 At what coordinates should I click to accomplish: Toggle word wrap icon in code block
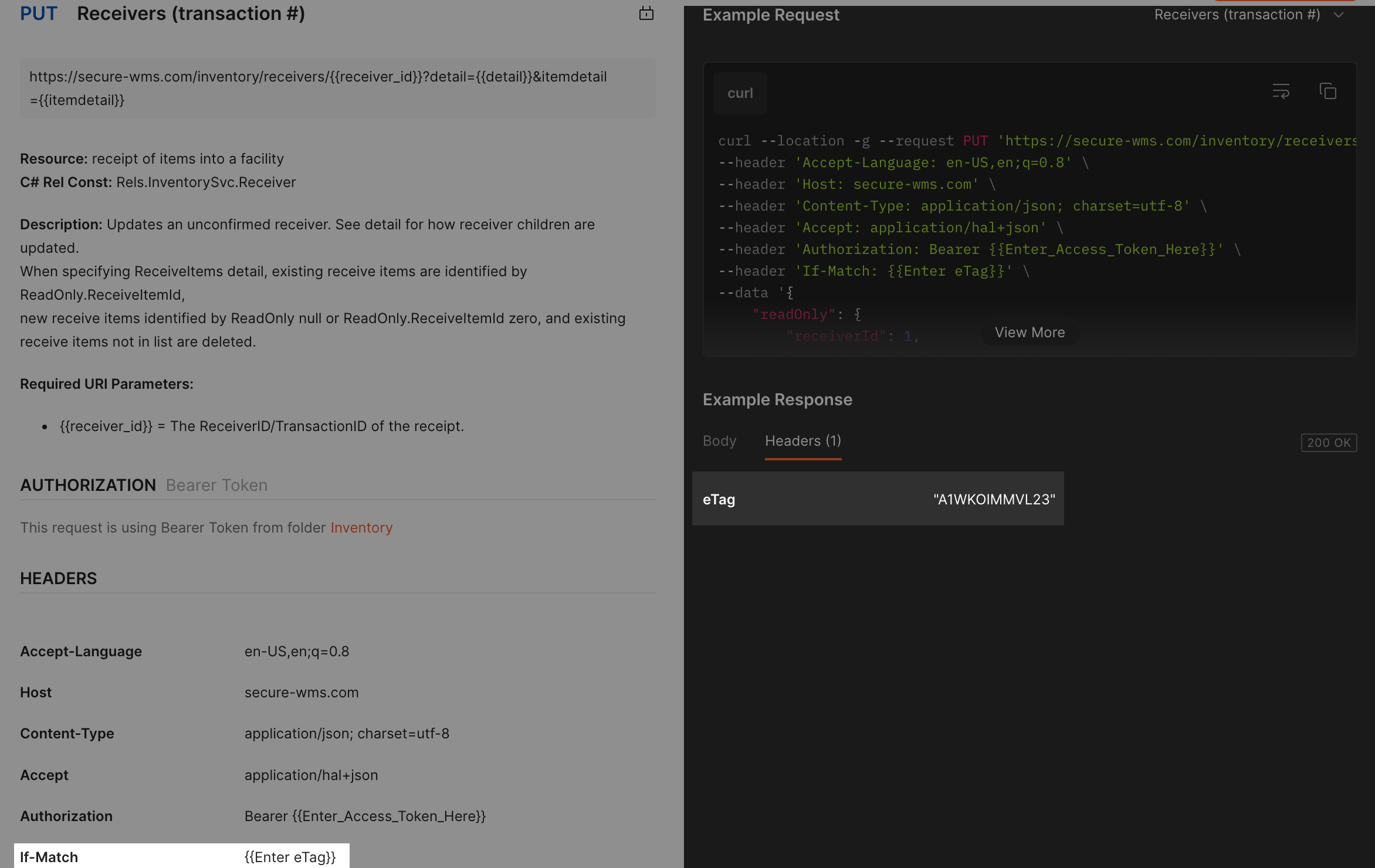click(x=1281, y=91)
